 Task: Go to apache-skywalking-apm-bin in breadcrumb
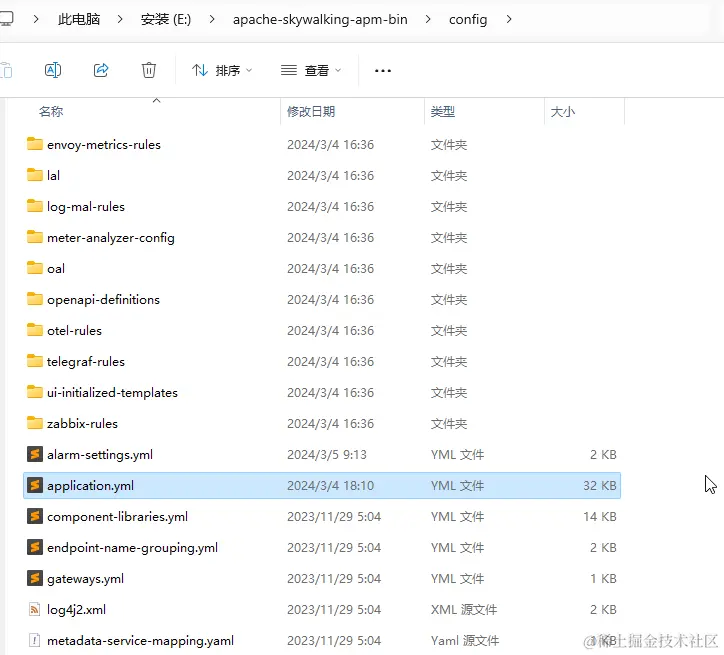tap(320, 19)
